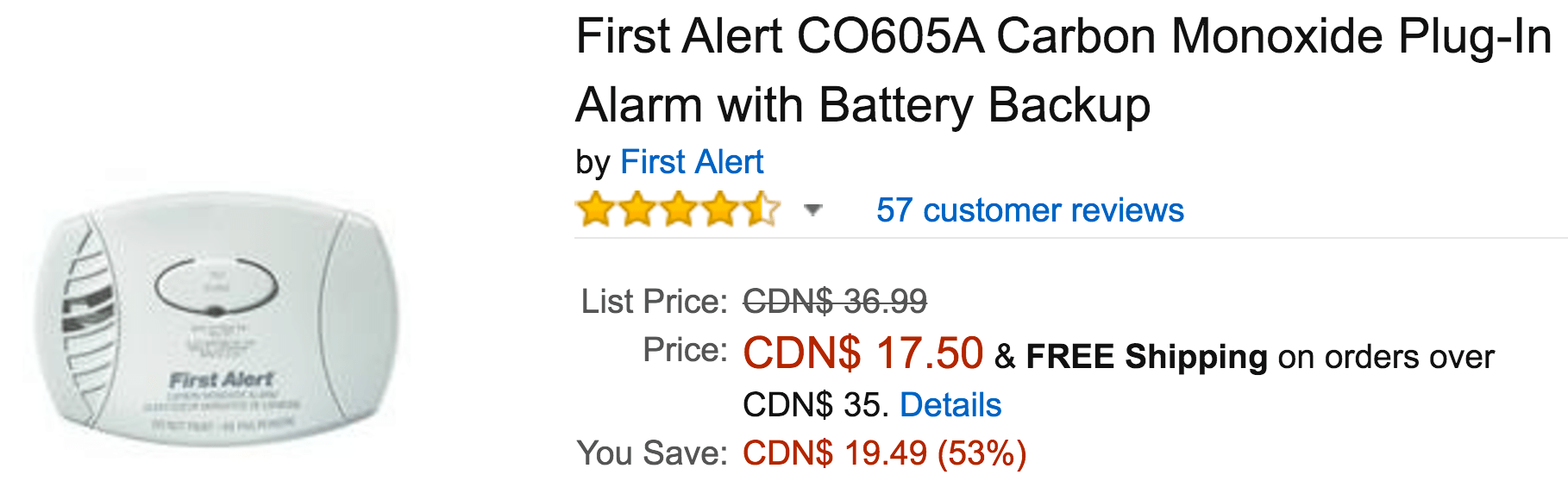Click the bold FREE Shipping text

pos(1147,357)
